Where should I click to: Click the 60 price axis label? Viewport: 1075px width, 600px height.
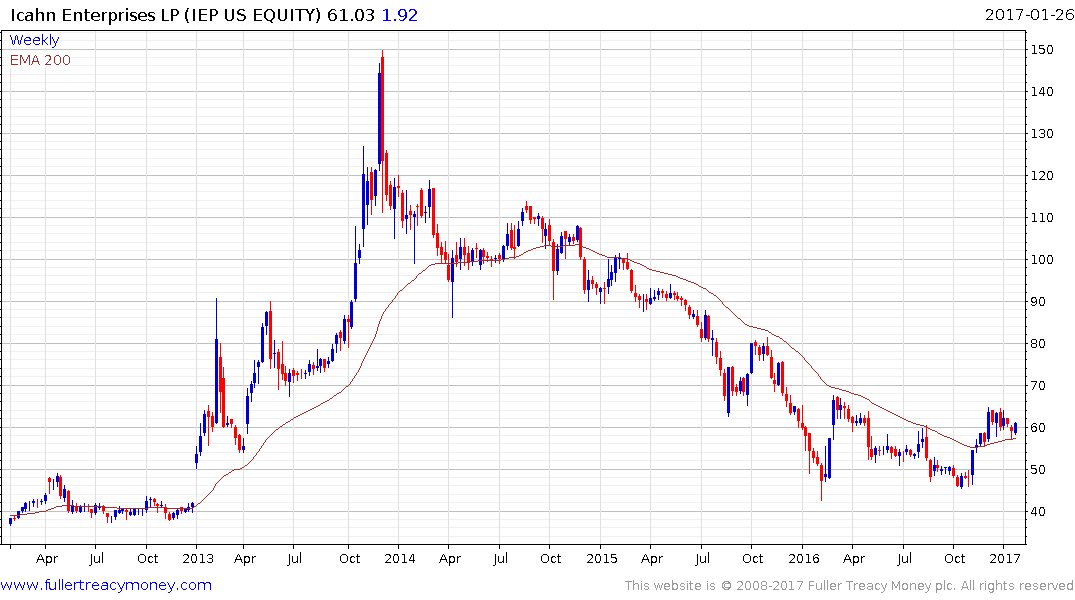tap(1038, 428)
